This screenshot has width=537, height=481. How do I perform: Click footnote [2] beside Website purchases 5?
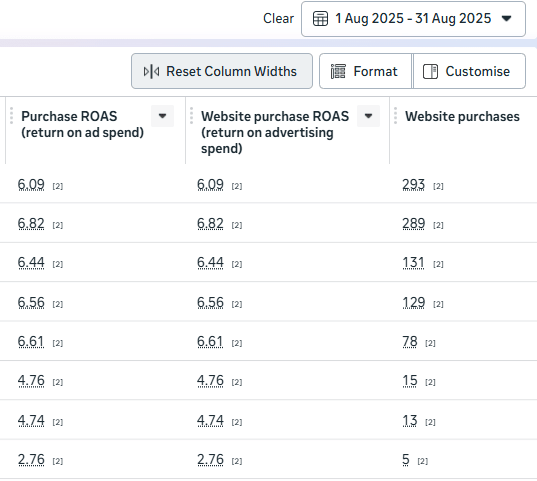coord(423,461)
